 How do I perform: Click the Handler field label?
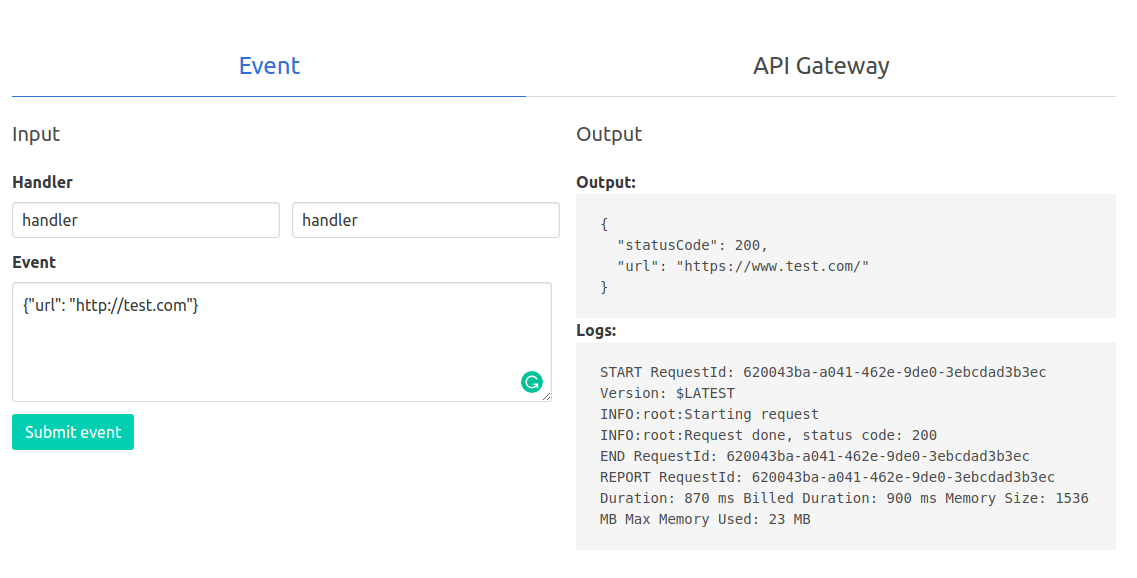42,182
